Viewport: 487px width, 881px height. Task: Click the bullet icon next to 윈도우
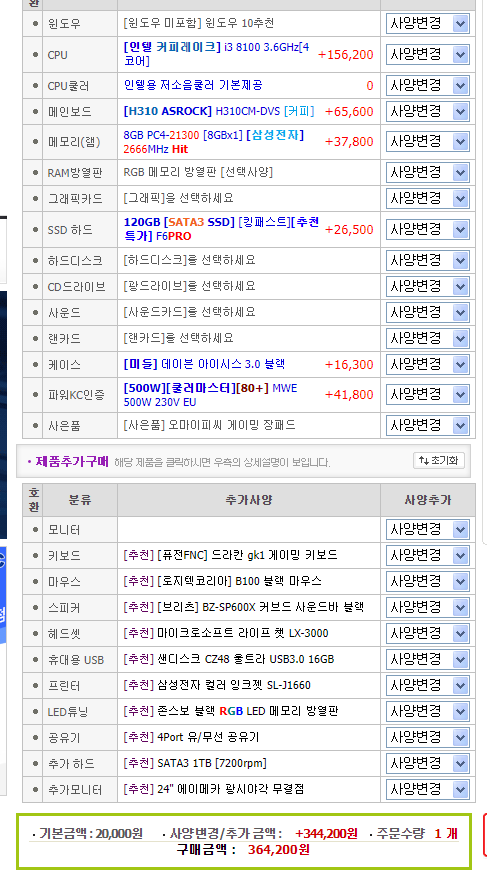(x=36, y=24)
